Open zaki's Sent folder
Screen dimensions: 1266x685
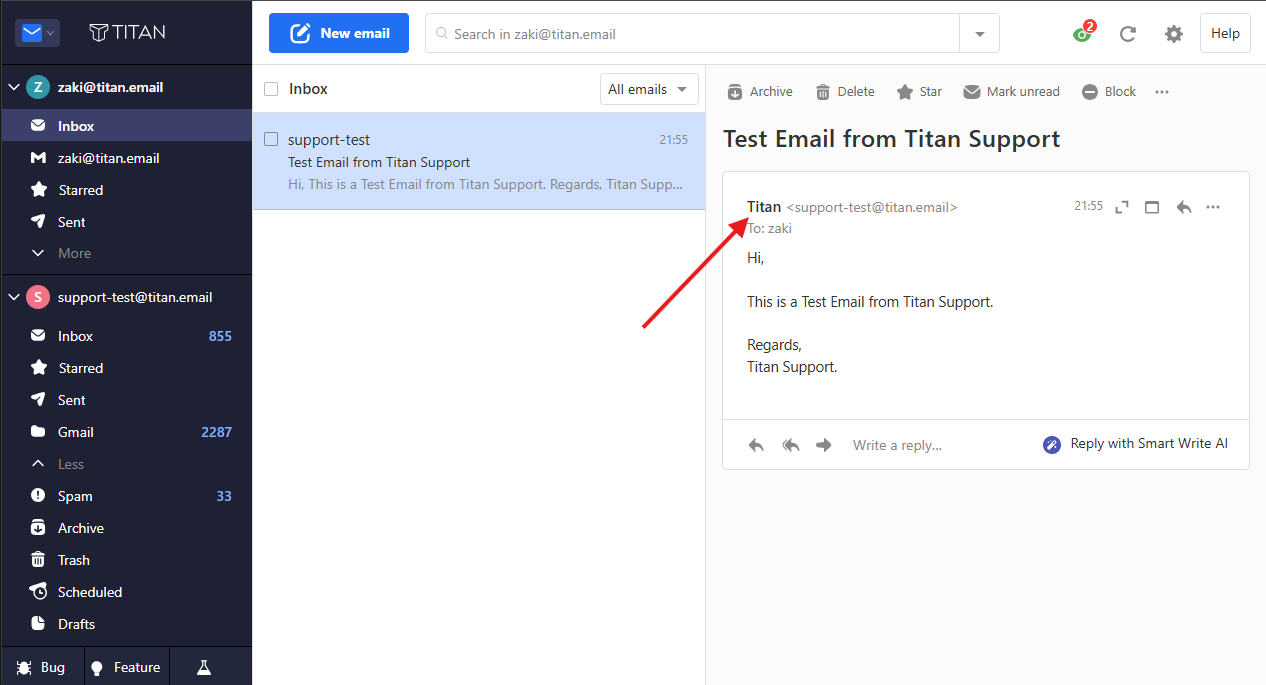click(x=126, y=222)
